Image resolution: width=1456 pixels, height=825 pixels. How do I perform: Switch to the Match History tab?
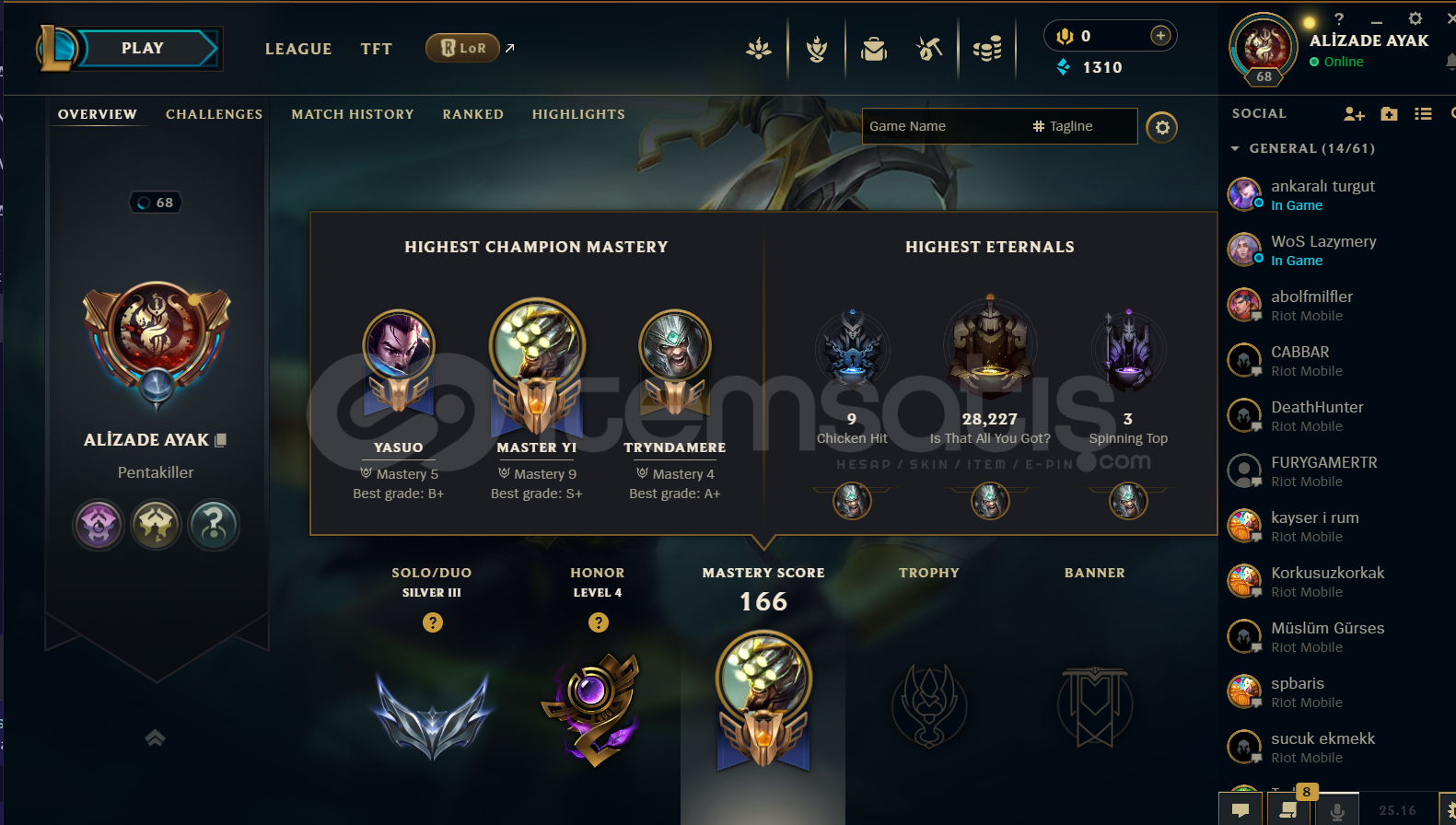pos(353,114)
